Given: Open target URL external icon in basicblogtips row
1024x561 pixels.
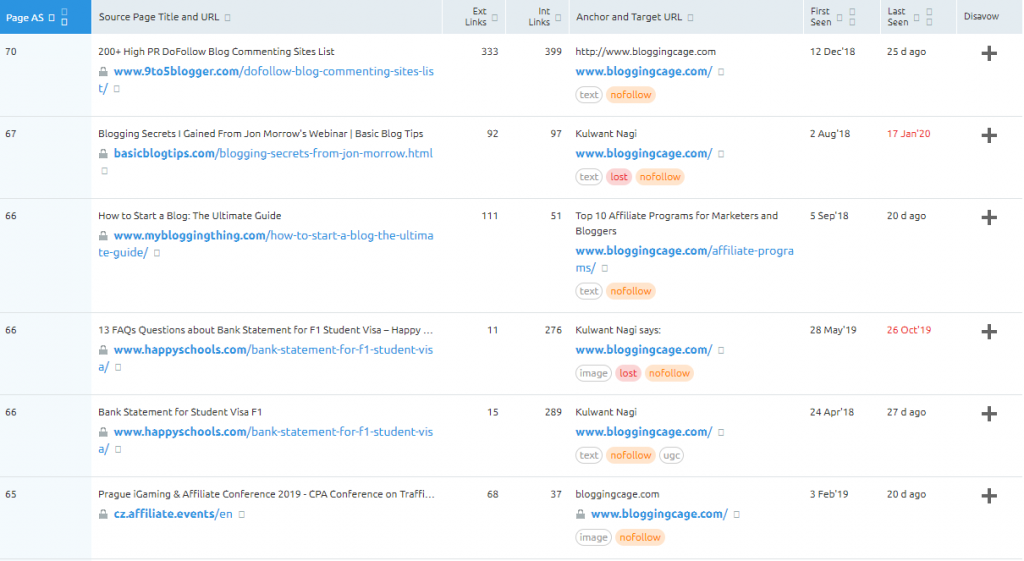Looking at the screenshot, I should pos(721,154).
